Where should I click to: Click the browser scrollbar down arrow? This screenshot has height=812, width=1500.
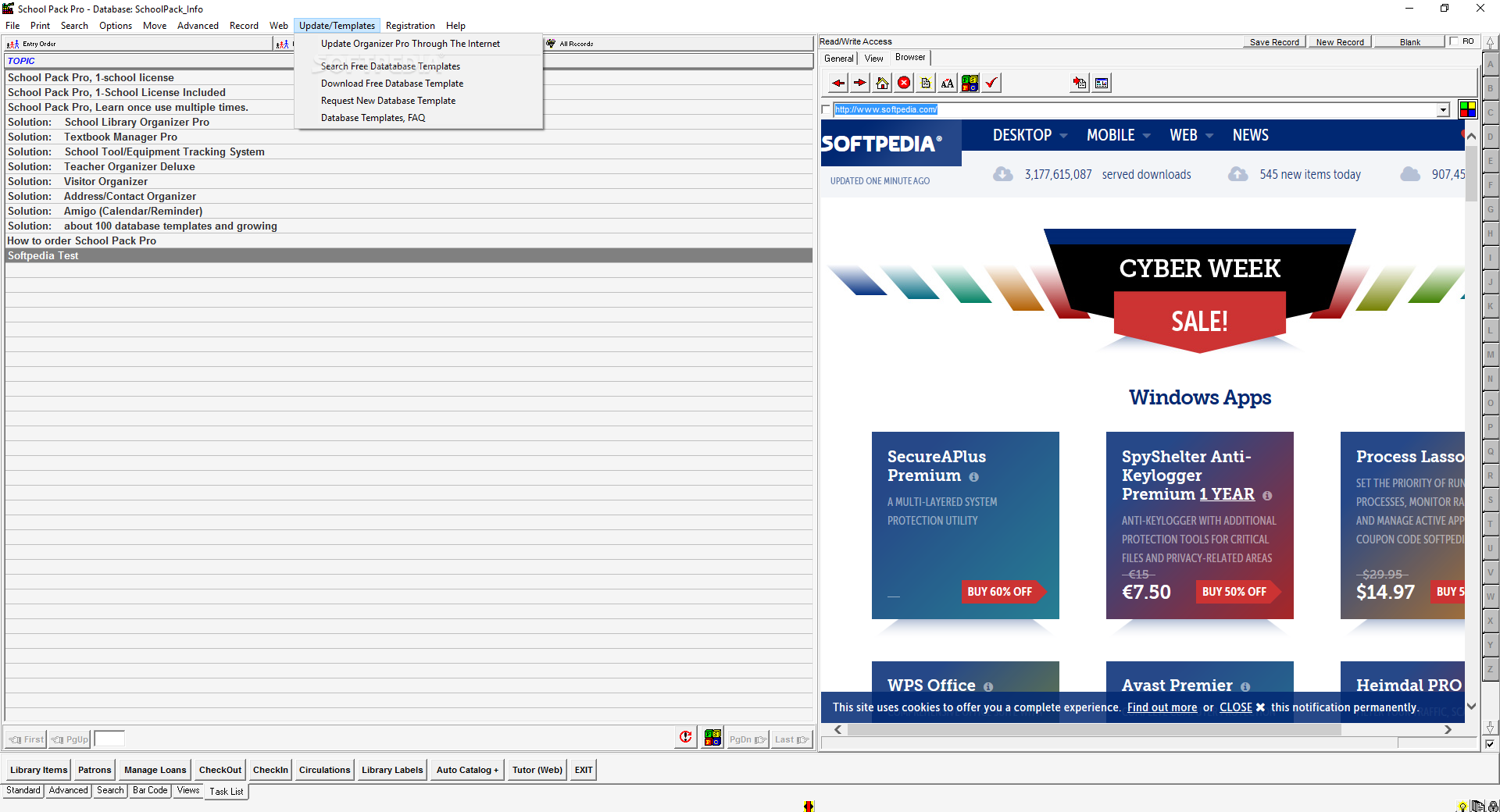tap(1471, 706)
